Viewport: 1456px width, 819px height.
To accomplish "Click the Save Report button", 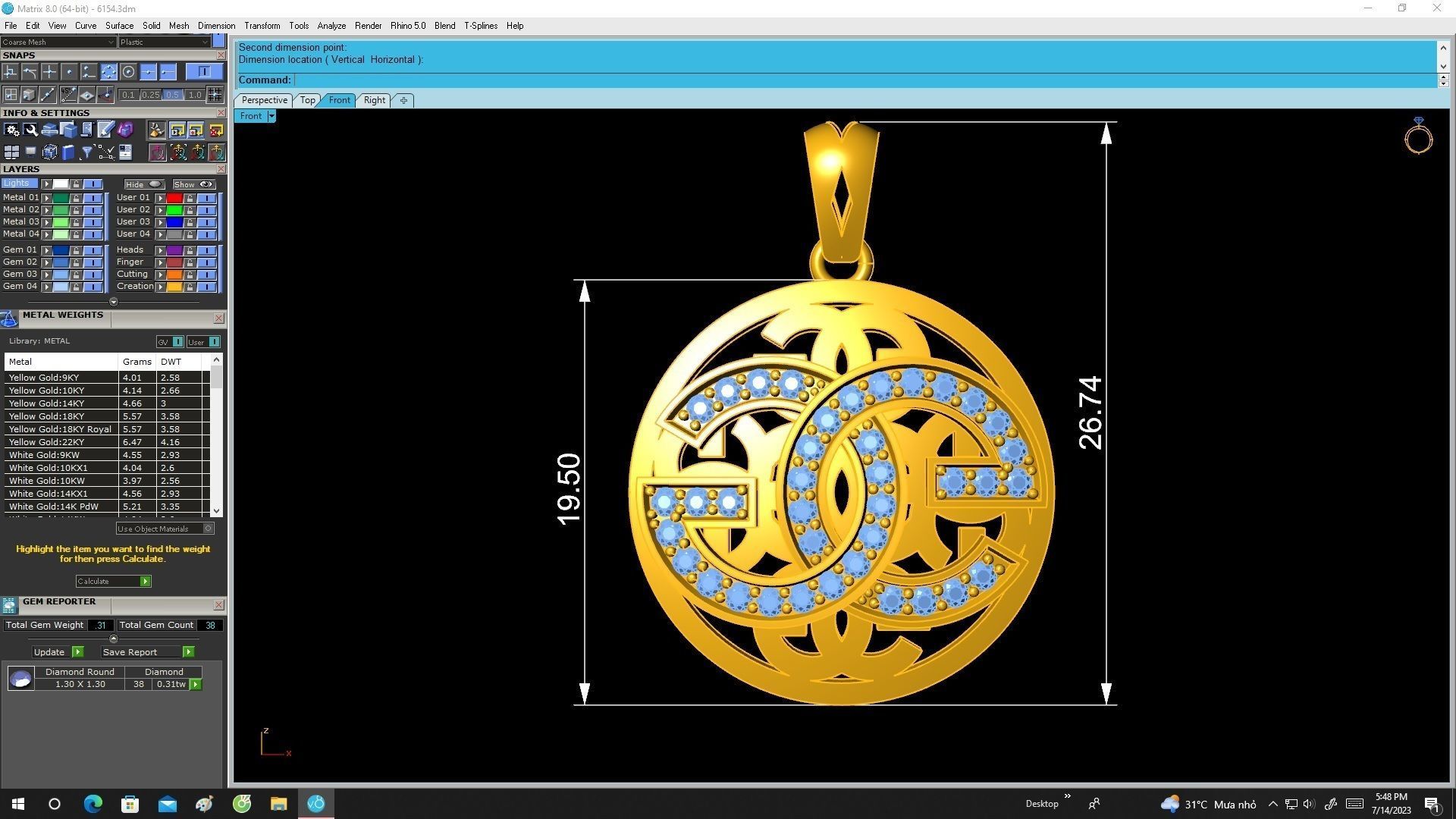I will [x=148, y=652].
